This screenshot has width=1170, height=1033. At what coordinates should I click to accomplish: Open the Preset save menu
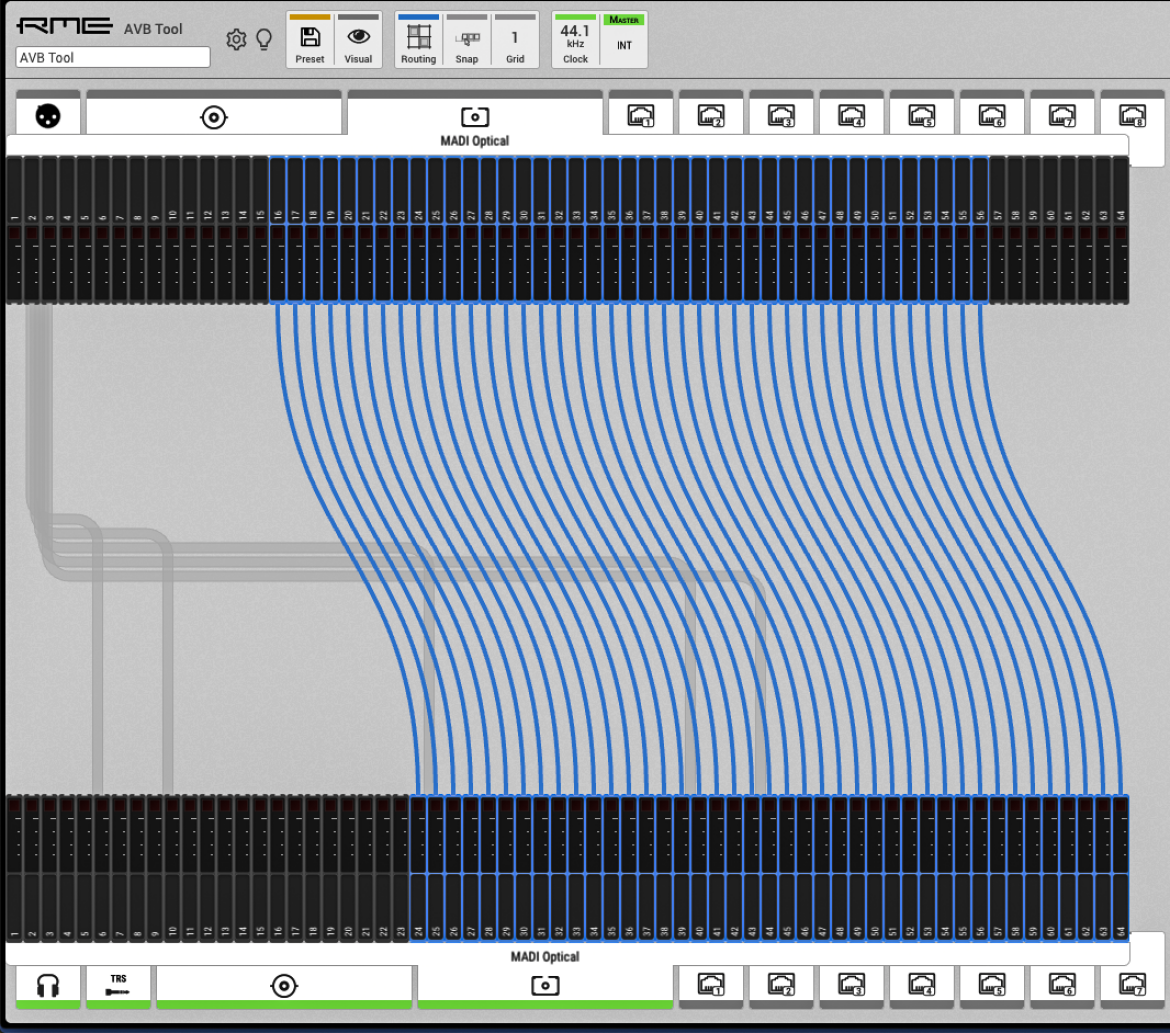pyautogui.click(x=310, y=40)
